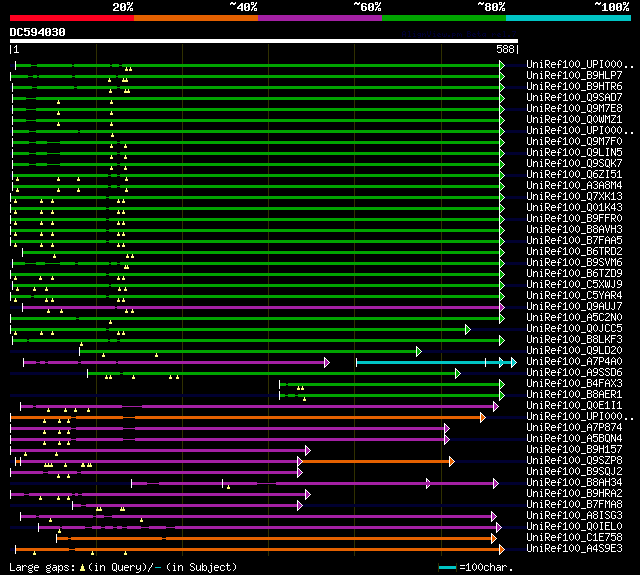640x575 pixels.
Task: Click the orange arrowhead ending A4S9E3's alignment
Action: point(502,550)
